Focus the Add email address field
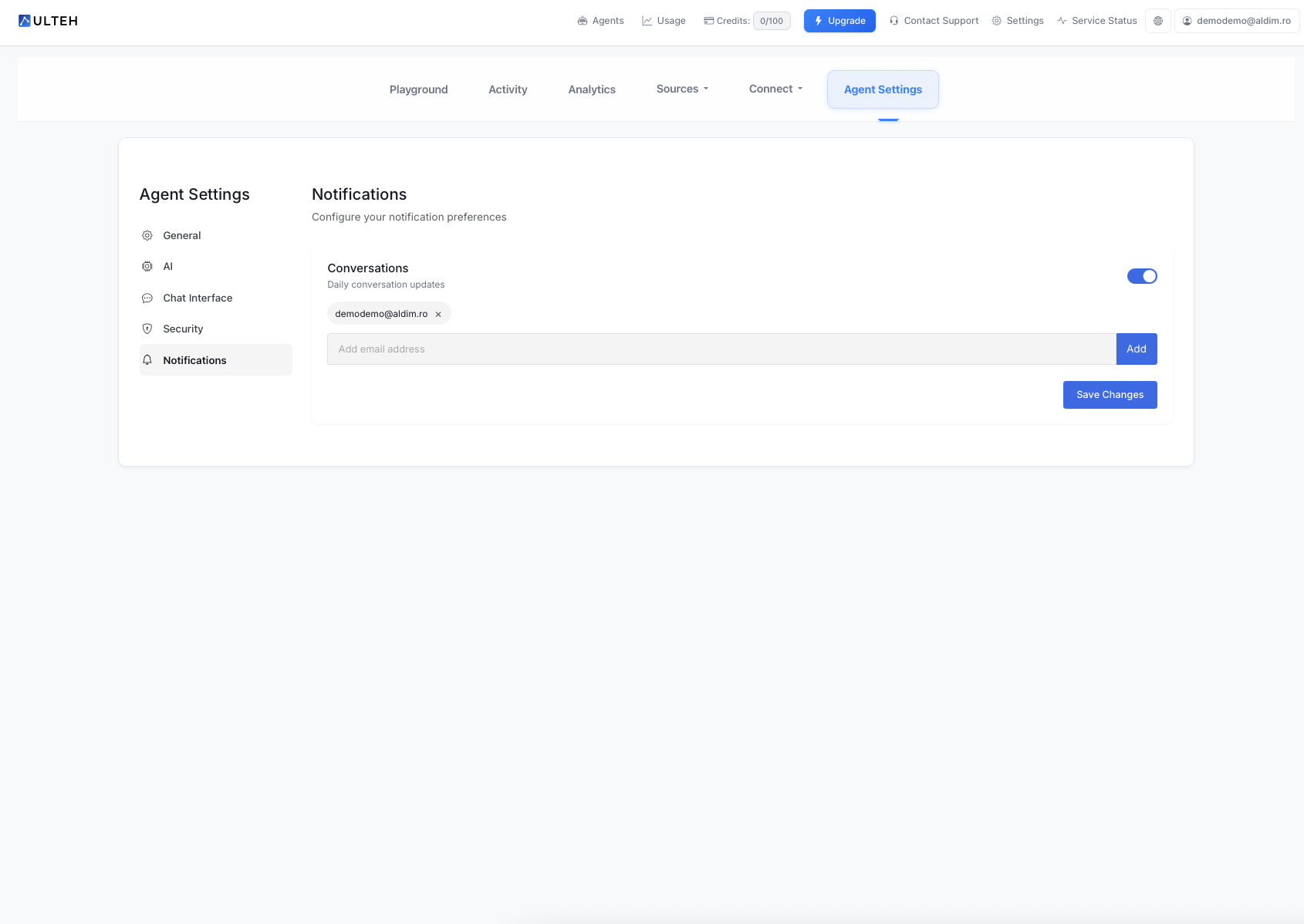 click(x=721, y=349)
